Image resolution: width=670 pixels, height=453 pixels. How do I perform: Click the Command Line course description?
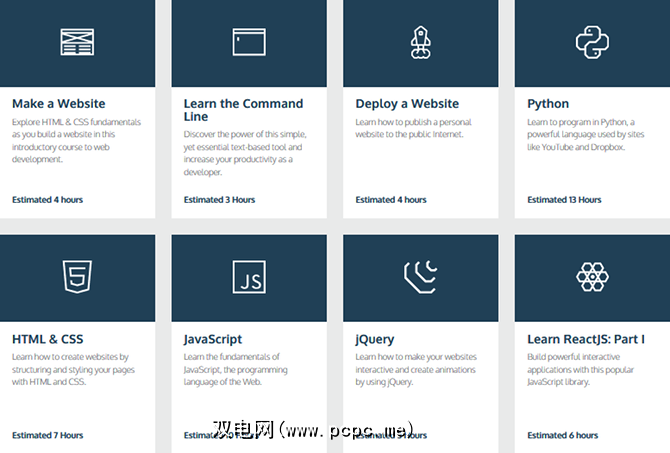click(245, 153)
